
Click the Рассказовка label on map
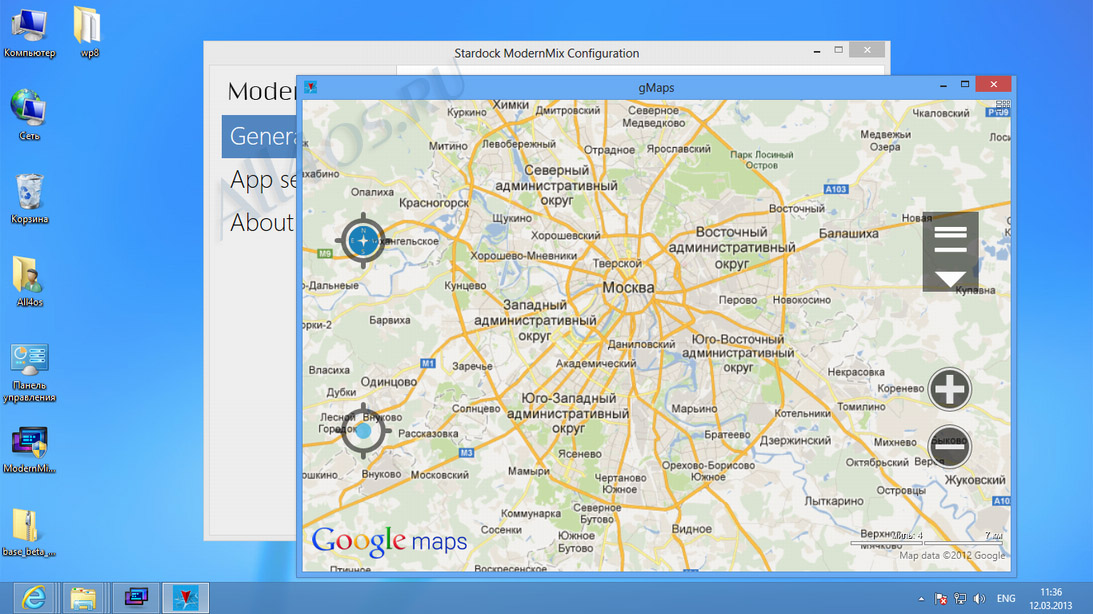point(428,433)
